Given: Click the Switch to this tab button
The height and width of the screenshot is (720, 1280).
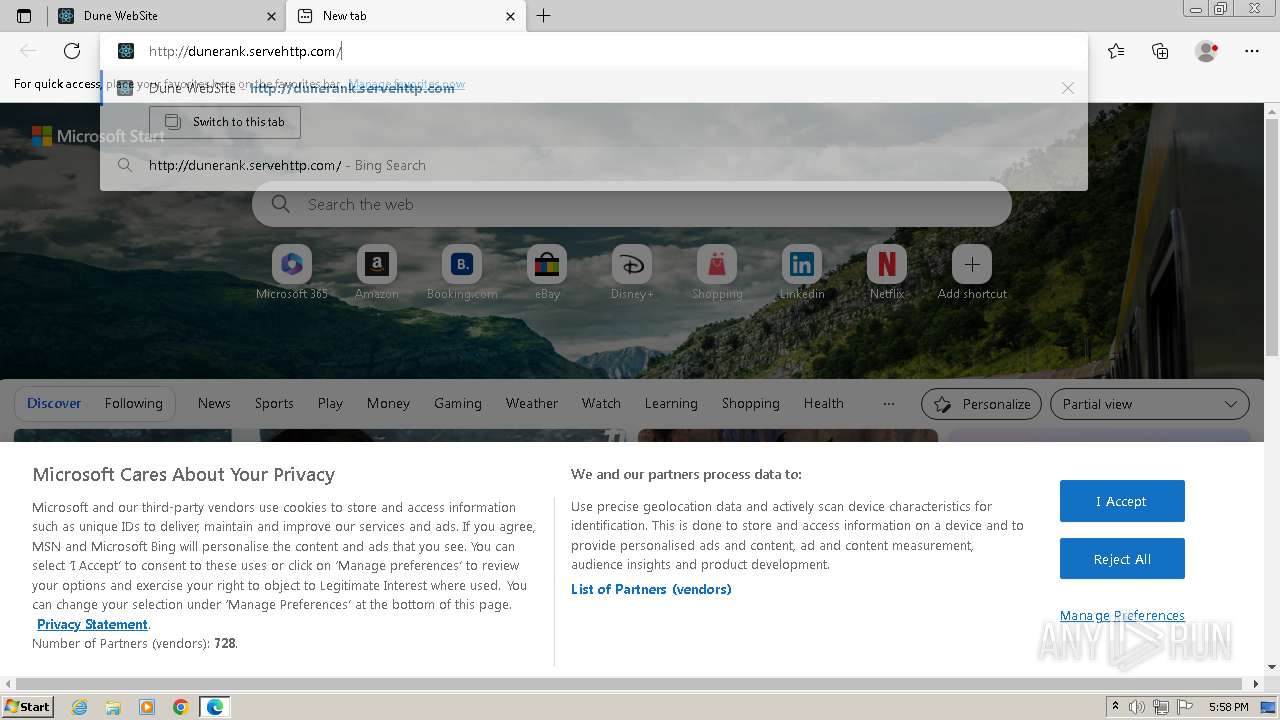Looking at the screenshot, I should [x=225, y=122].
